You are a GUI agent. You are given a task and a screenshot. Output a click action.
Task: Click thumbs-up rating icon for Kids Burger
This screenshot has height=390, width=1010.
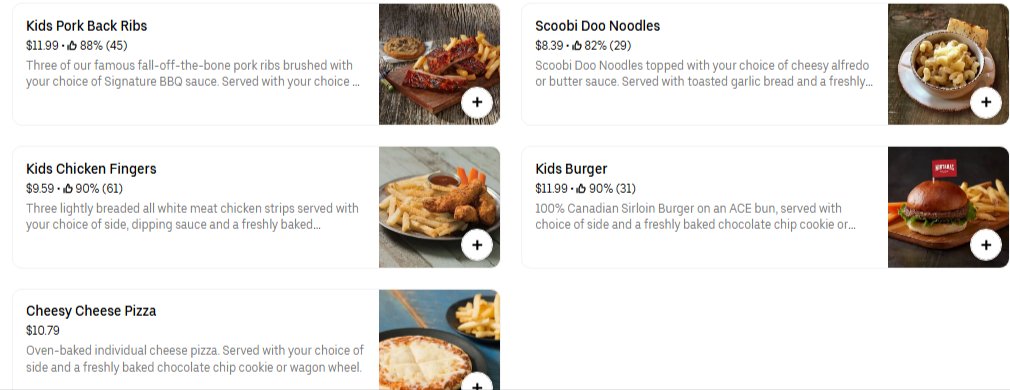(581, 189)
